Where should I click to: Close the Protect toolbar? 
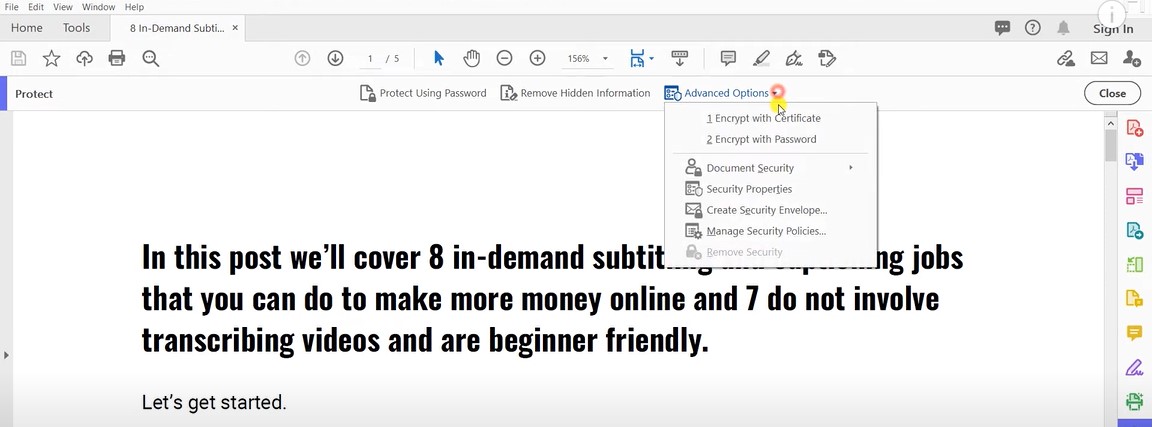[x=1112, y=93]
